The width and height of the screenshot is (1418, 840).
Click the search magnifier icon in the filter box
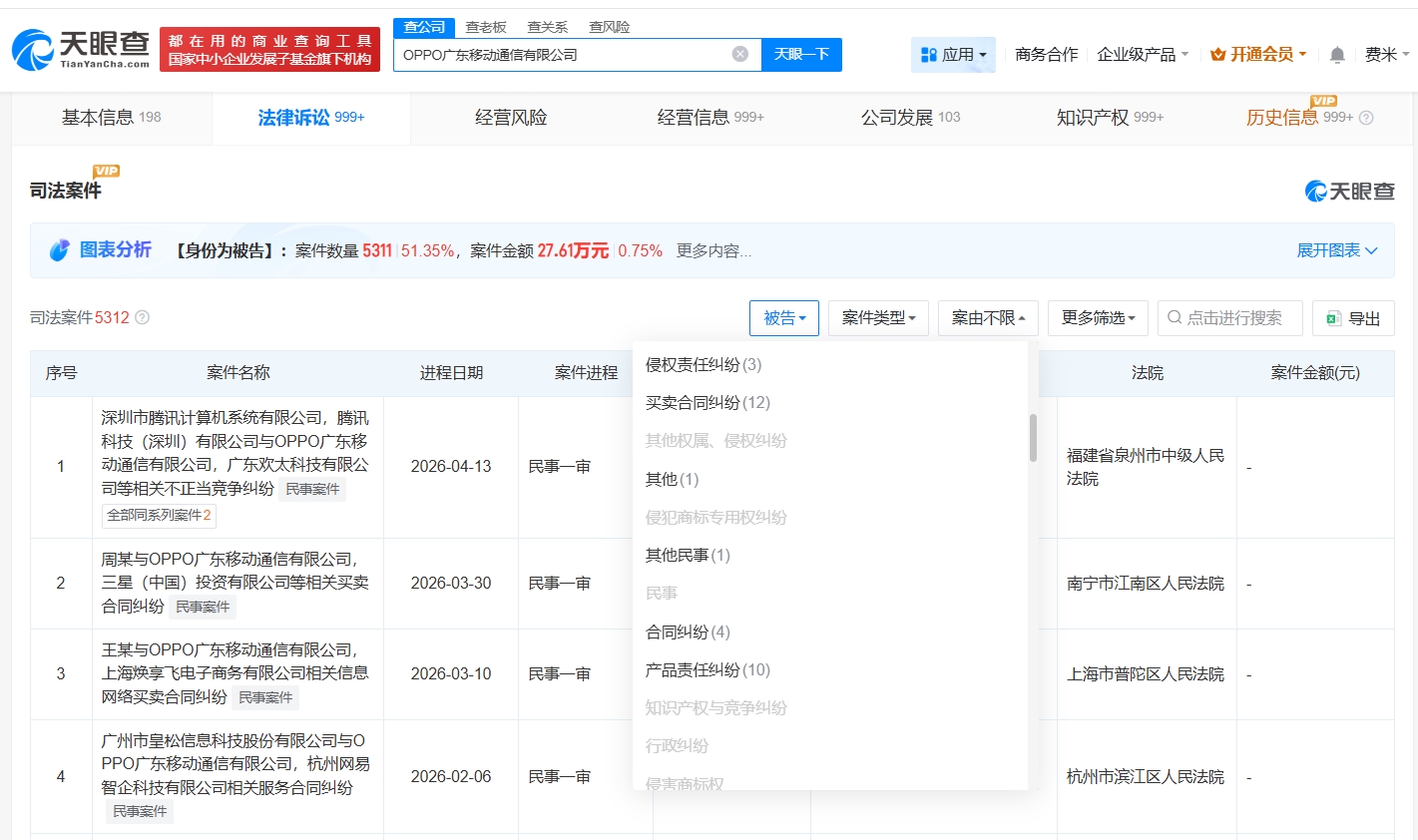(1175, 317)
